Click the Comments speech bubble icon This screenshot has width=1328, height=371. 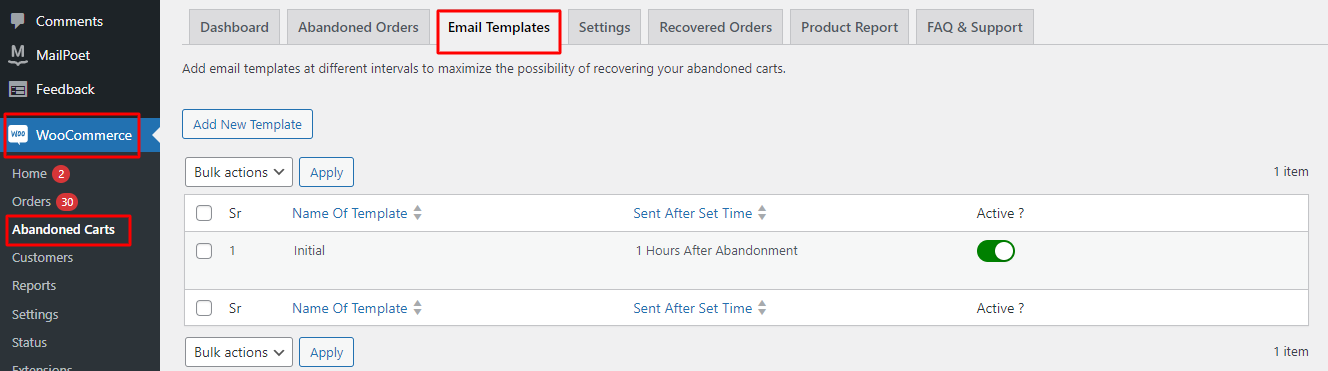[18, 20]
